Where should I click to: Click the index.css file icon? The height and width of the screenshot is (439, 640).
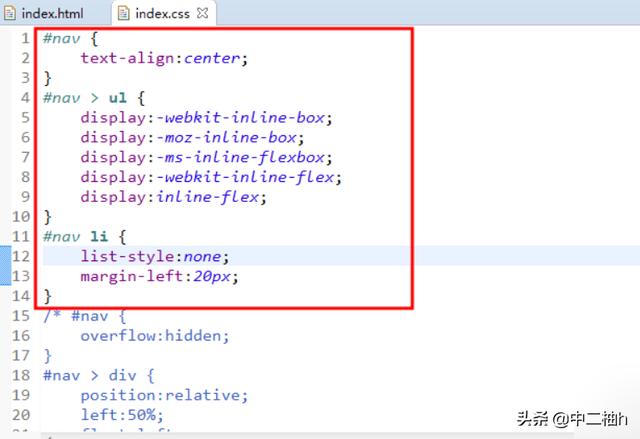tap(124, 15)
